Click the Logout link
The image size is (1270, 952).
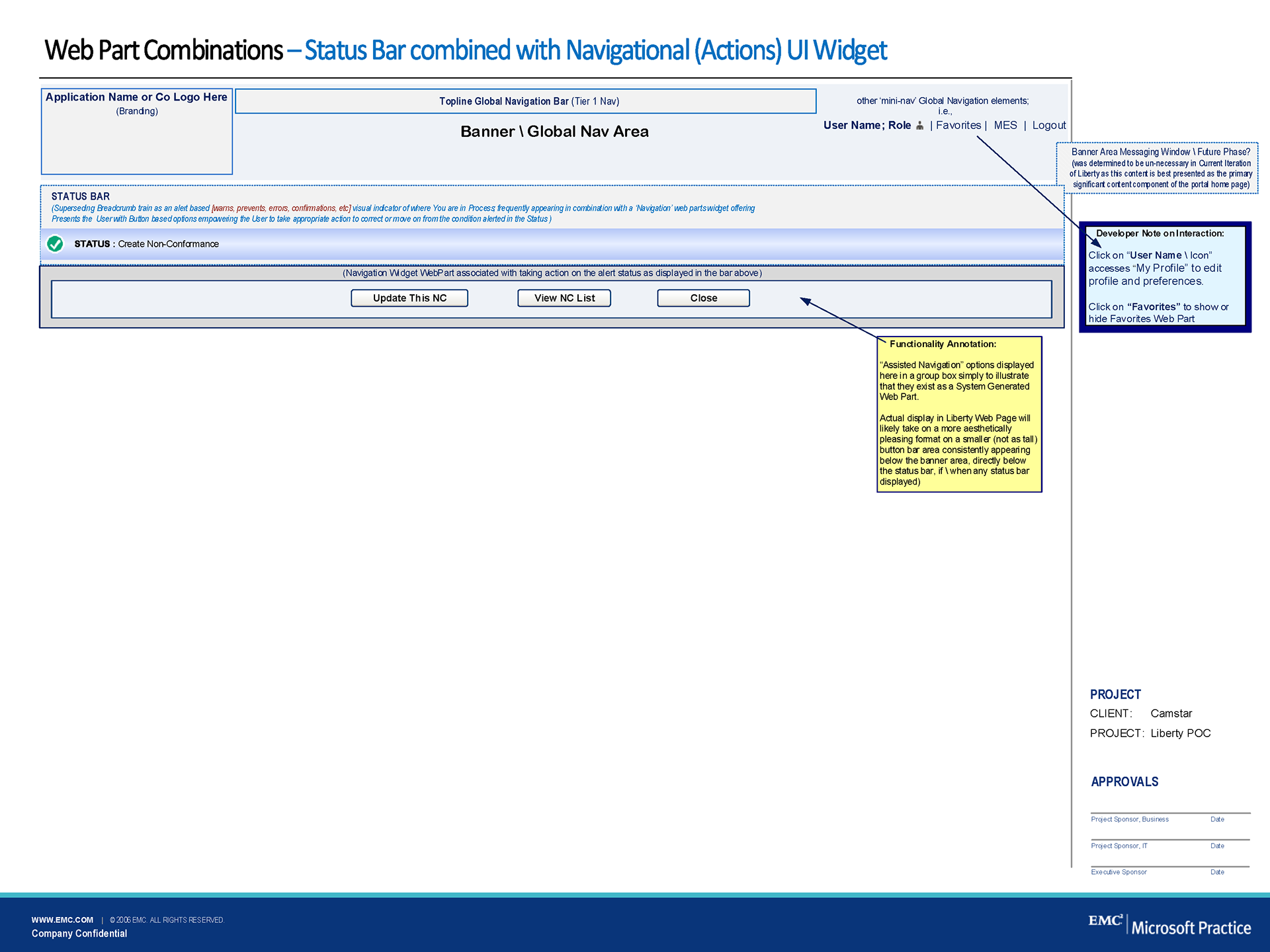click(x=1048, y=126)
